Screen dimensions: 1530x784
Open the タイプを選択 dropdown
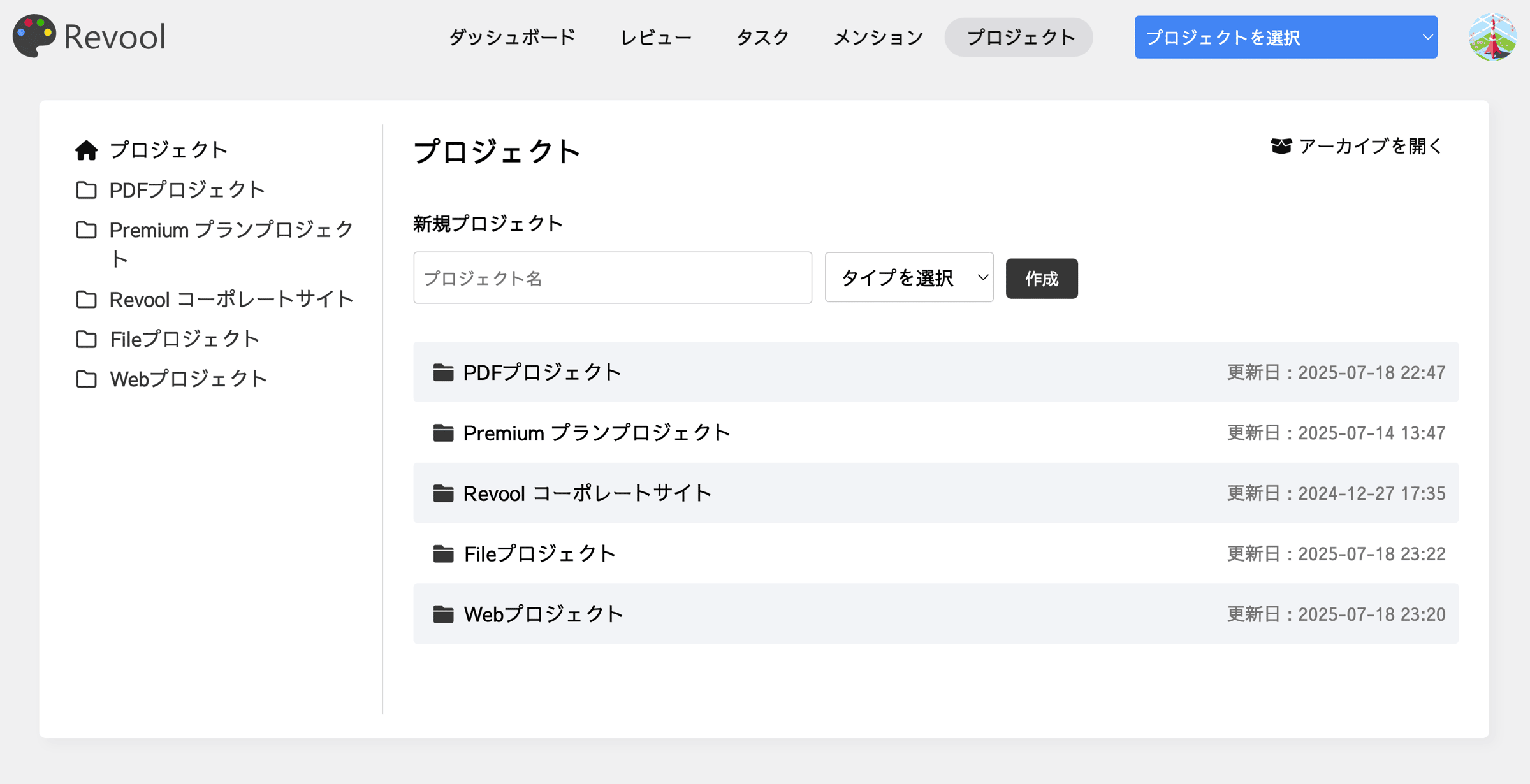click(908, 278)
